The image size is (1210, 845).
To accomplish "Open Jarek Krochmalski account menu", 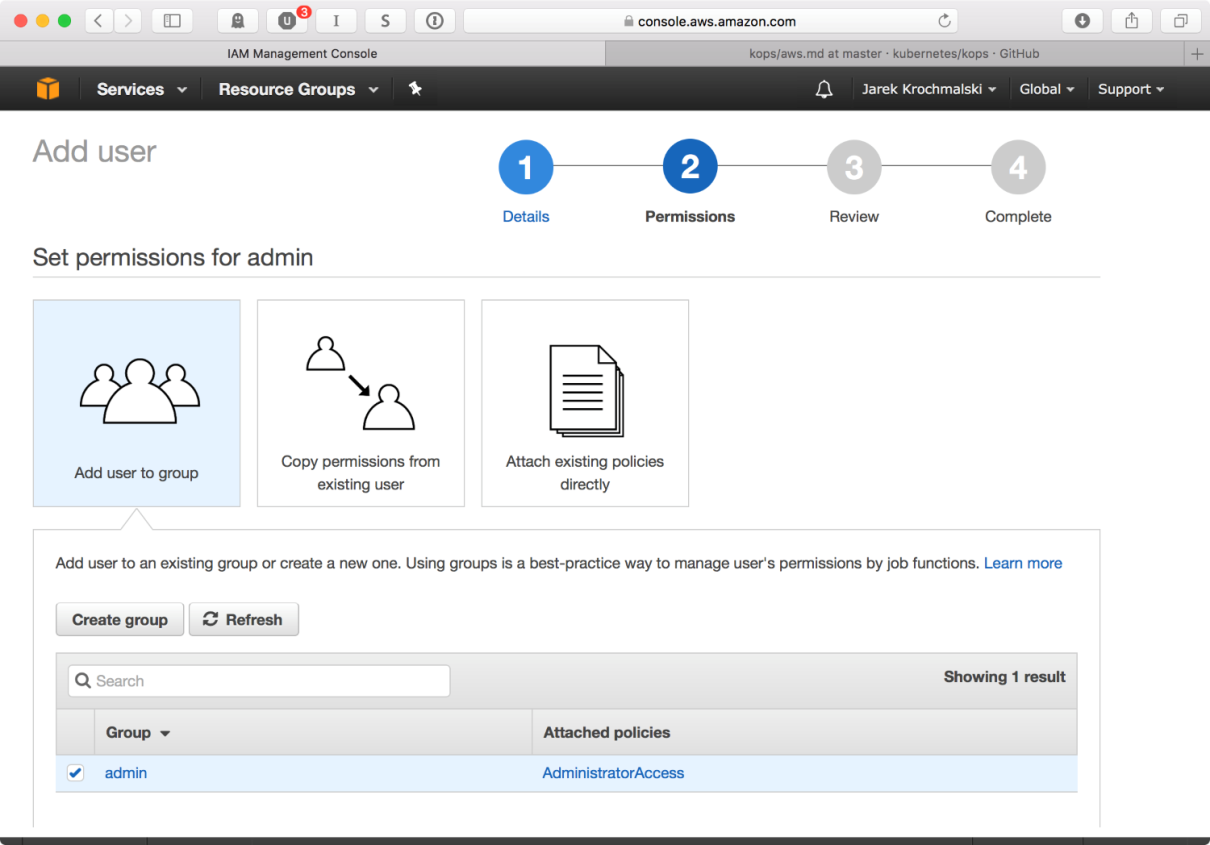I will click(x=929, y=89).
